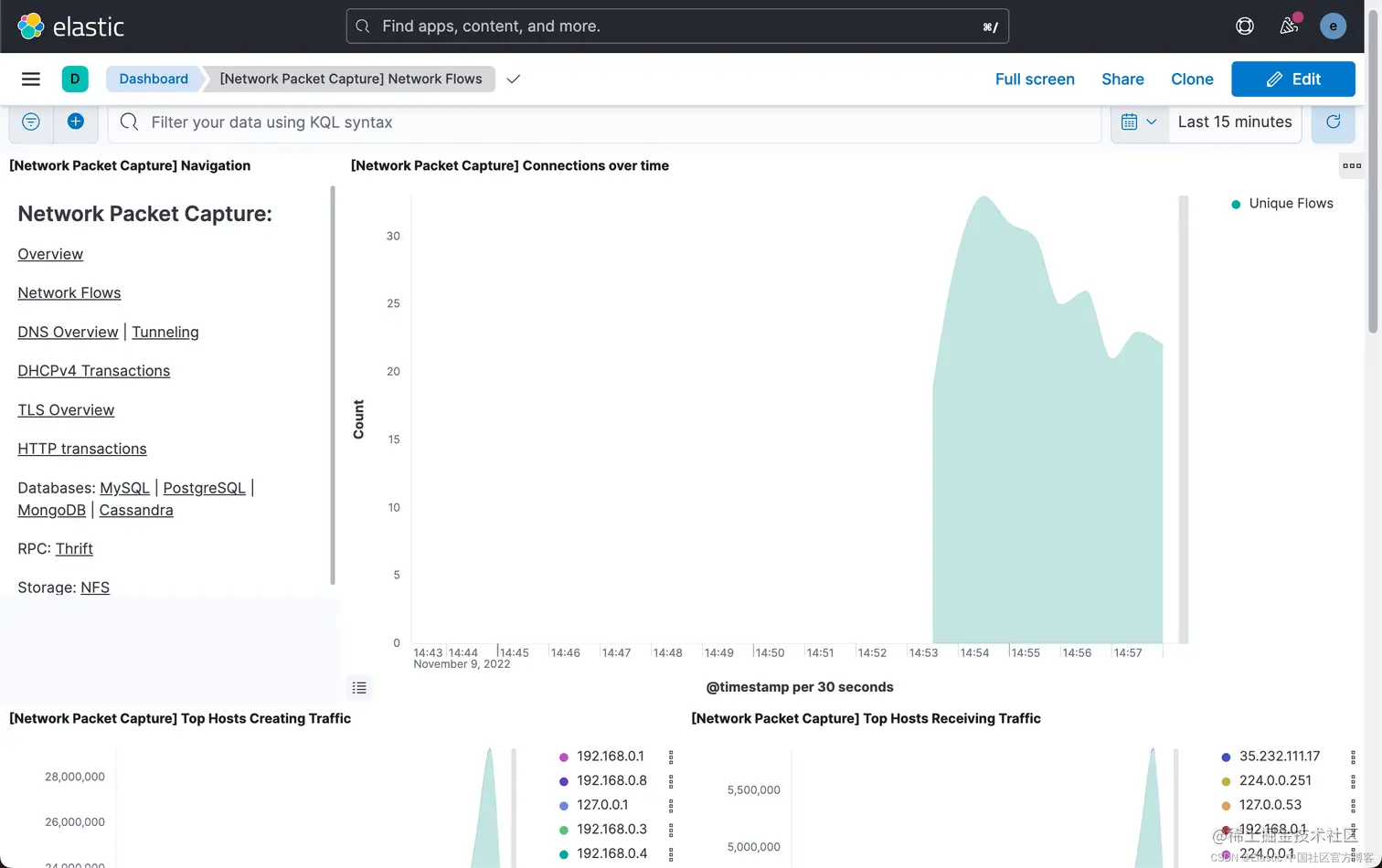The height and width of the screenshot is (868, 1382).
Task: Click the Elastic logo
Action: point(70,26)
